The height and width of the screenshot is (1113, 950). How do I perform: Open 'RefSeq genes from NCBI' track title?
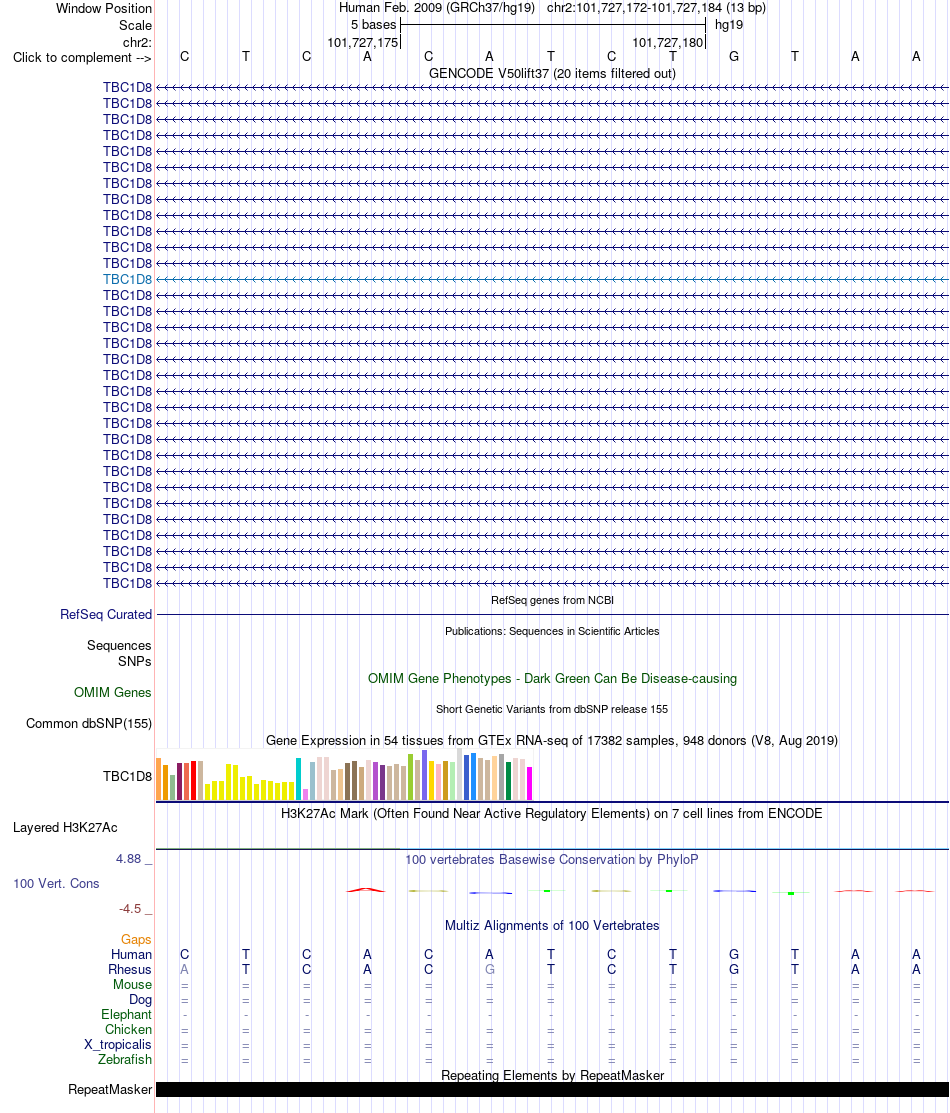point(552,601)
